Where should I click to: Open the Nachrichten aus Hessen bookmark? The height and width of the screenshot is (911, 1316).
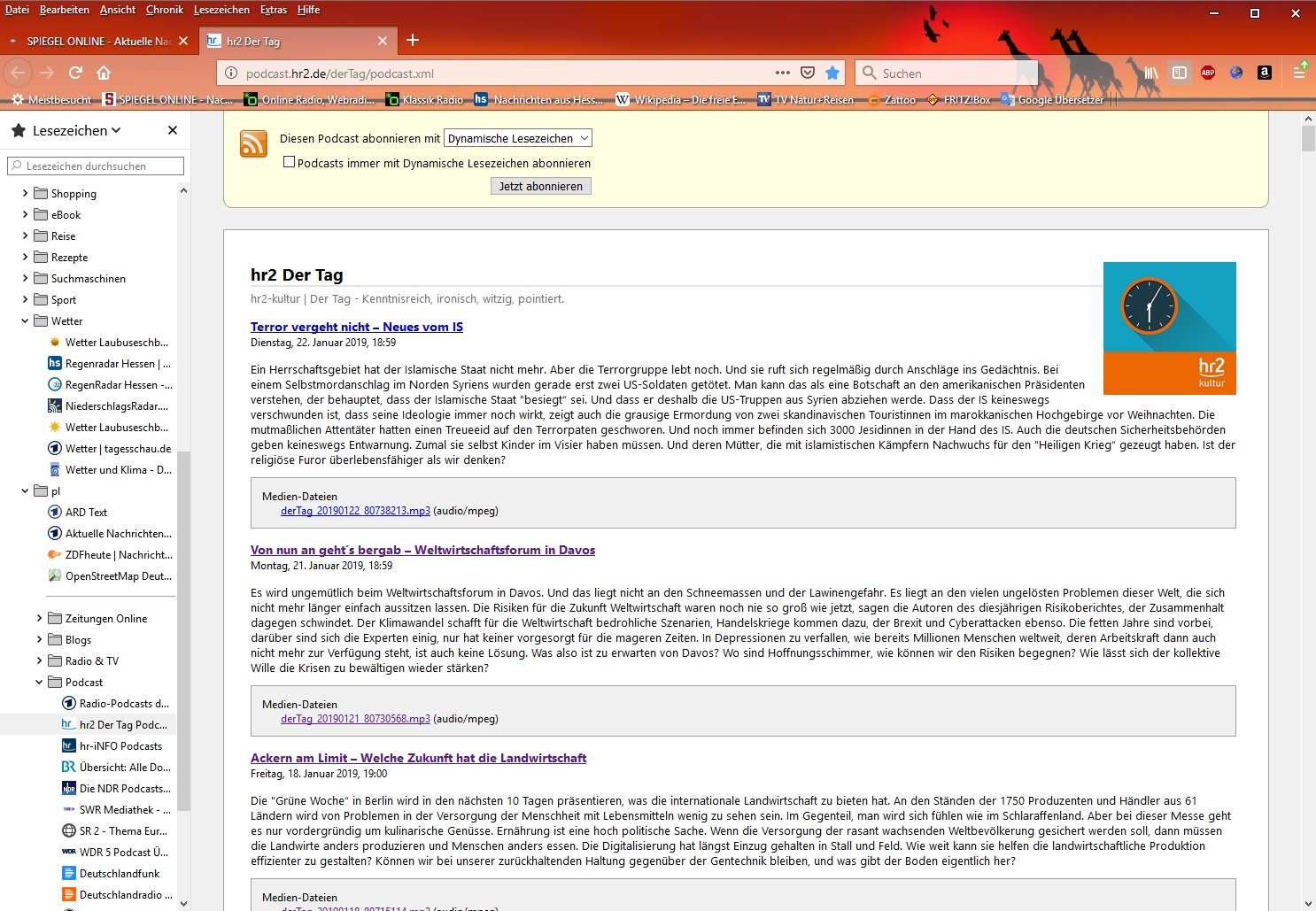click(538, 100)
